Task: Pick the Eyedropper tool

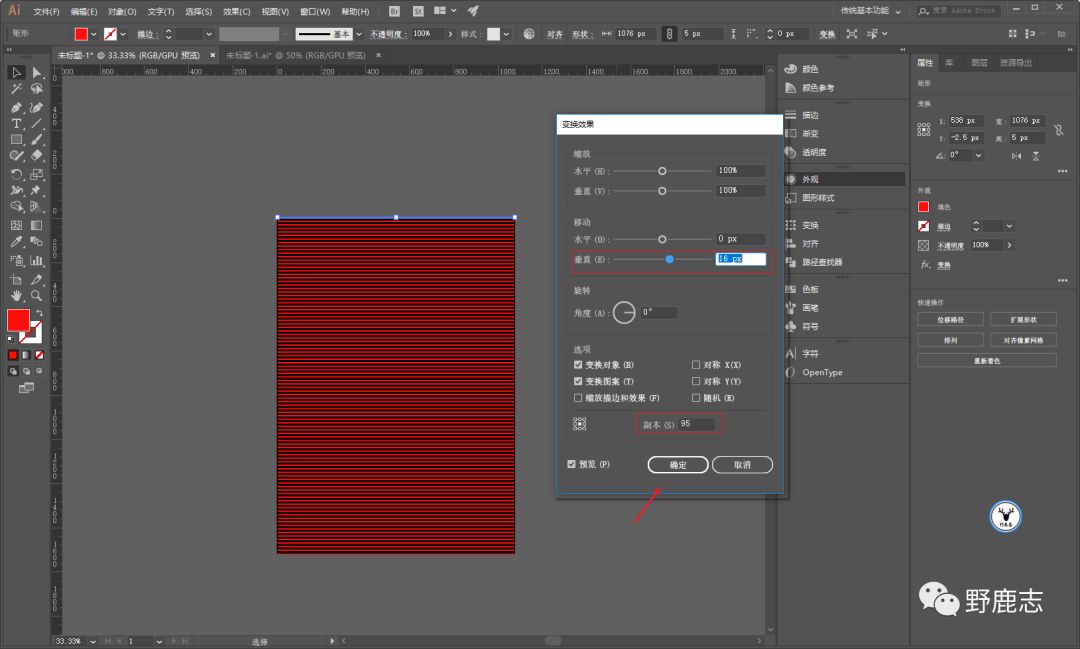Action: click(16, 242)
